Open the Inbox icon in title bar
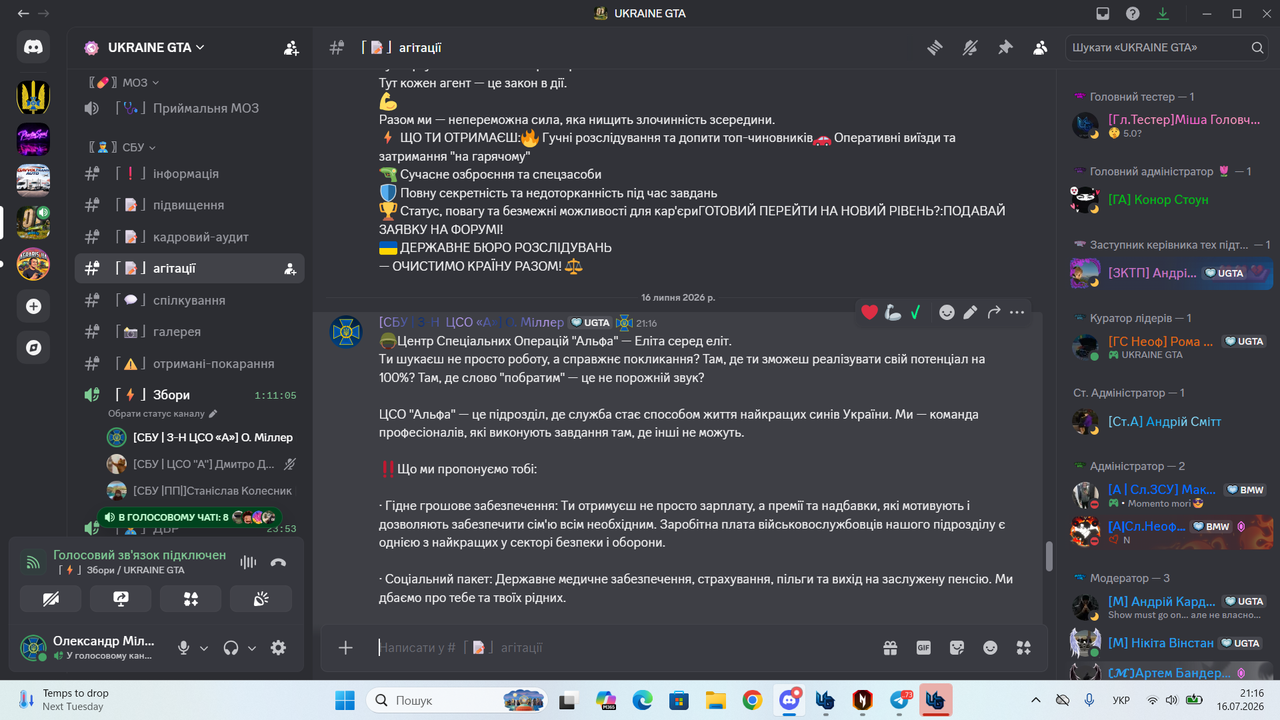Screen dimensions: 1280x720 click(x=1103, y=14)
